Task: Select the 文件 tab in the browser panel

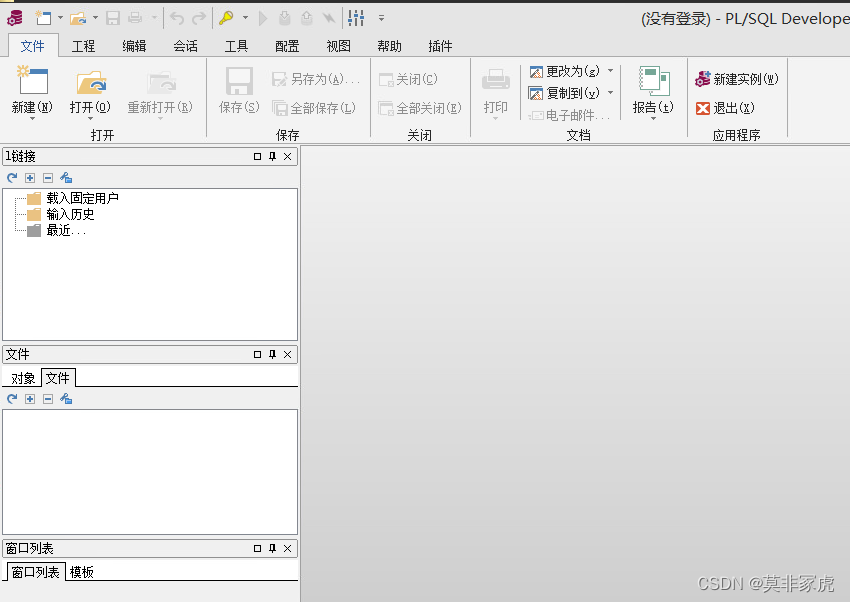Action: click(58, 378)
